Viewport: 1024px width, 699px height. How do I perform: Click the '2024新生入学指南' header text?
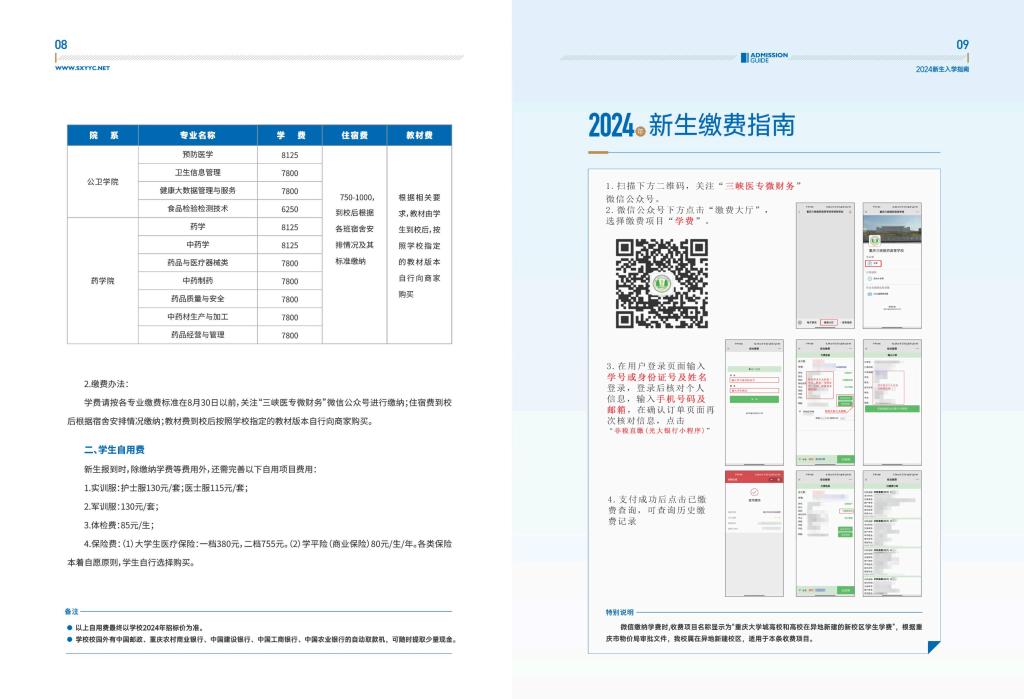pyautogui.click(x=942, y=69)
